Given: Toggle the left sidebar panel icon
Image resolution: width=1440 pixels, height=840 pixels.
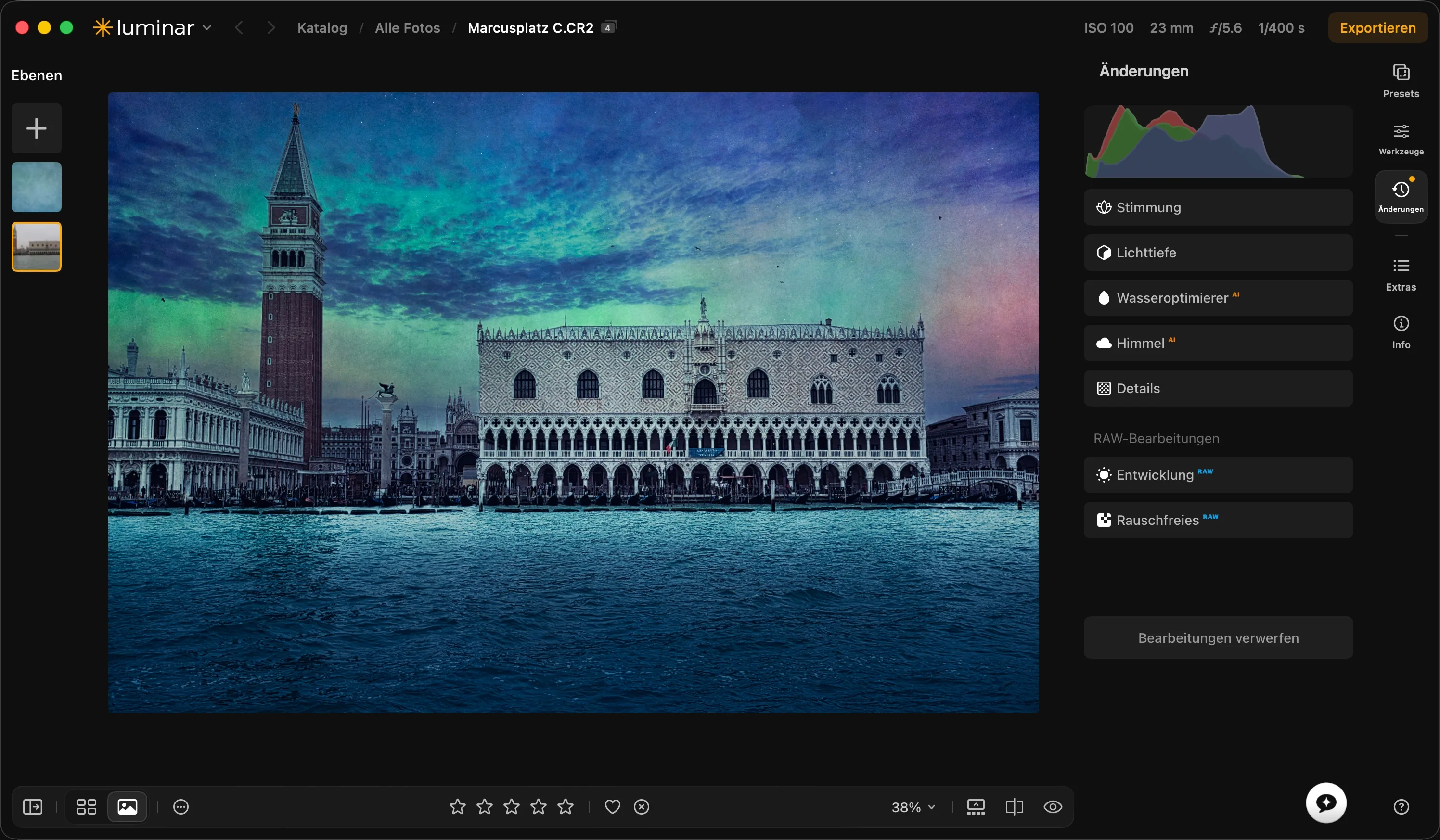Looking at the screenshot, I should coord(33,807).
